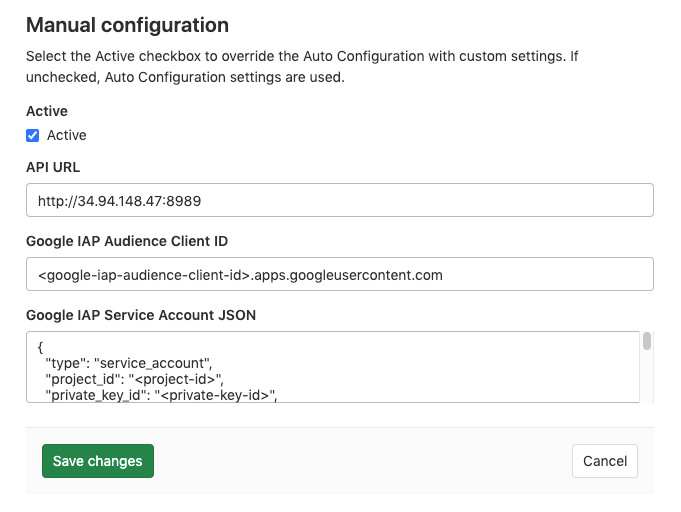
Task: Uncheck the Active checkbox
Action: coord(33,136)
